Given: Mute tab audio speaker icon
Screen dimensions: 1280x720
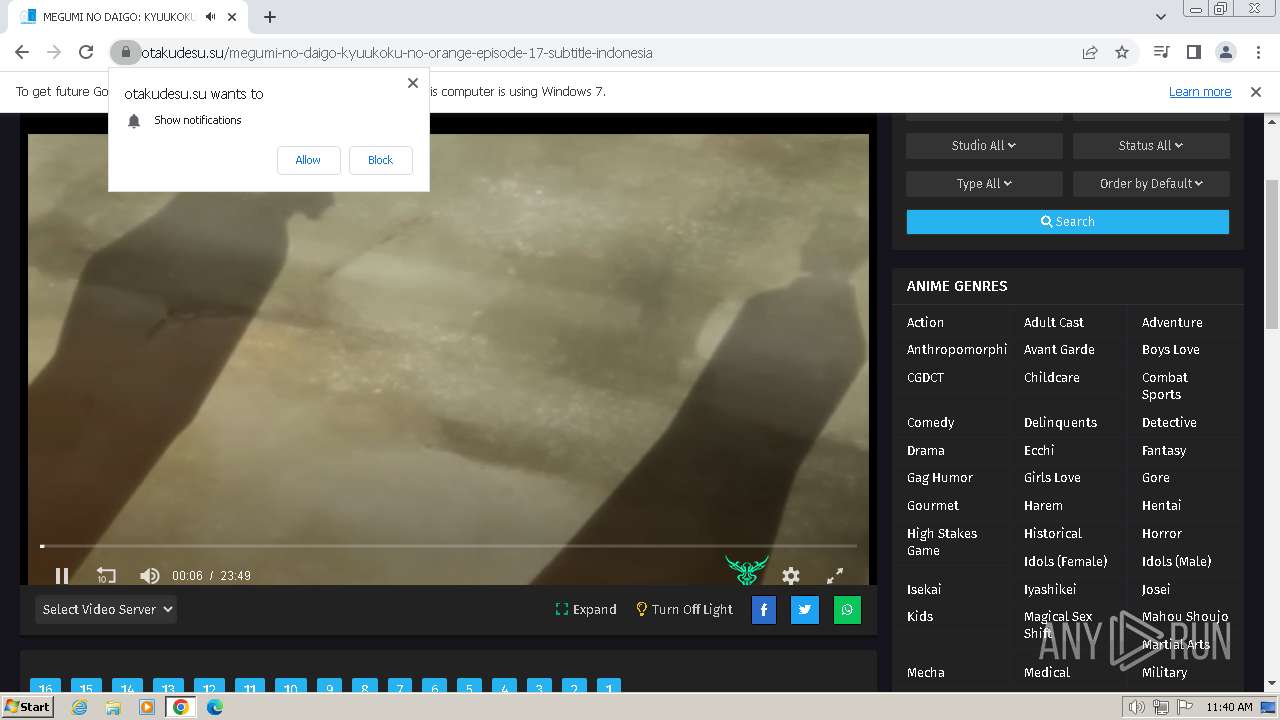Looking at the screenshot, I should (x=211, y=17).
